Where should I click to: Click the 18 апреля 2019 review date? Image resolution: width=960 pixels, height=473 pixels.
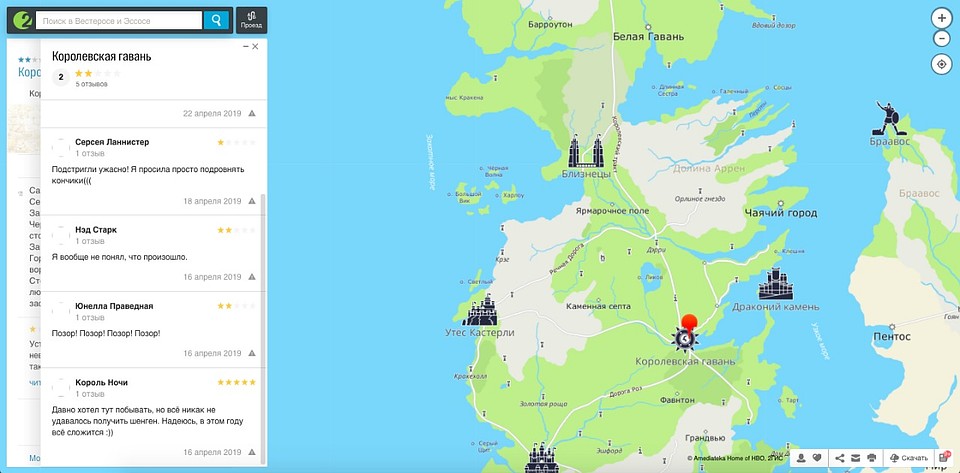tap(212, 201)
